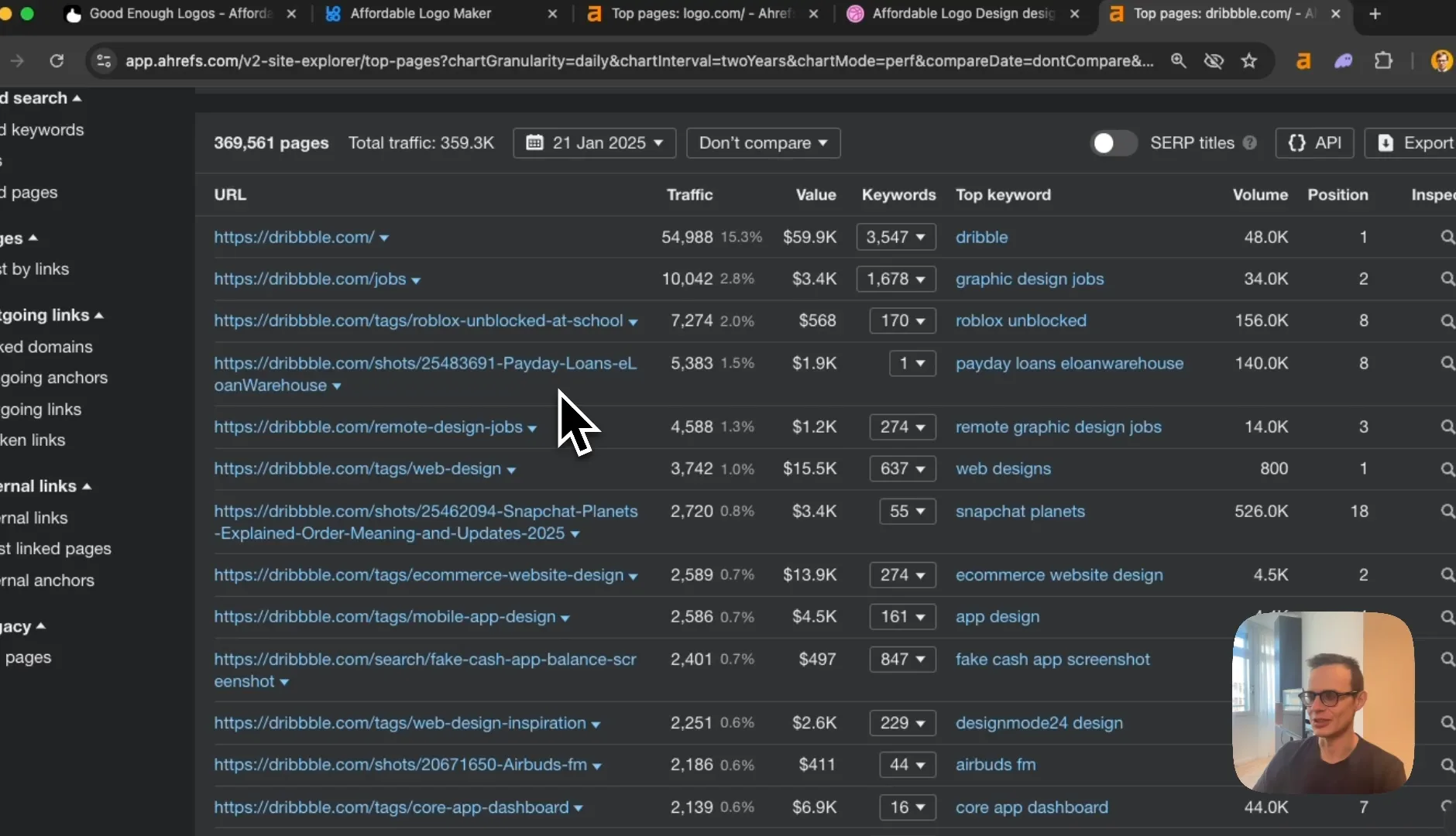Switch to the Affordable Logo Maker tab

pyautogui.click(x=438, y=14)
